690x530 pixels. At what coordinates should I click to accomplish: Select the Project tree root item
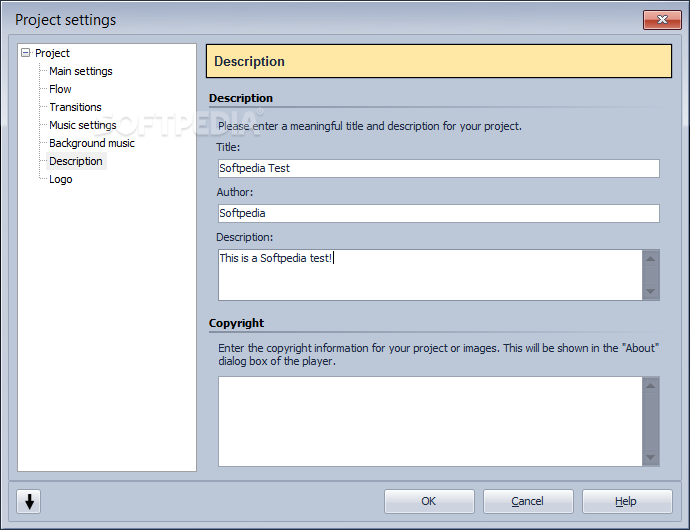coord(52,53)
